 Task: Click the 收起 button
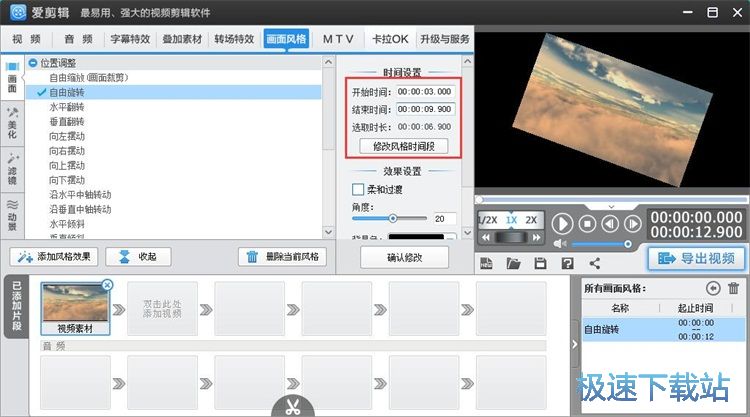[x=138, y=257]
